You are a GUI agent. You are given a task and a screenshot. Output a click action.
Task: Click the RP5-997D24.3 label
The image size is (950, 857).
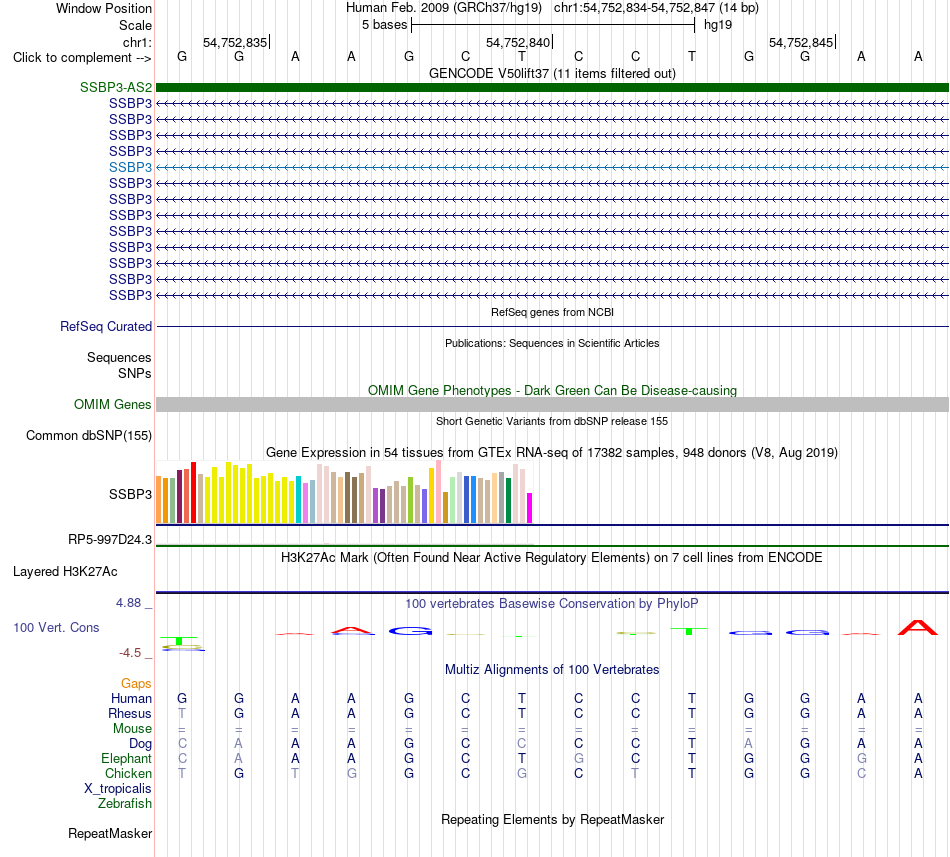tap(110, 539)
